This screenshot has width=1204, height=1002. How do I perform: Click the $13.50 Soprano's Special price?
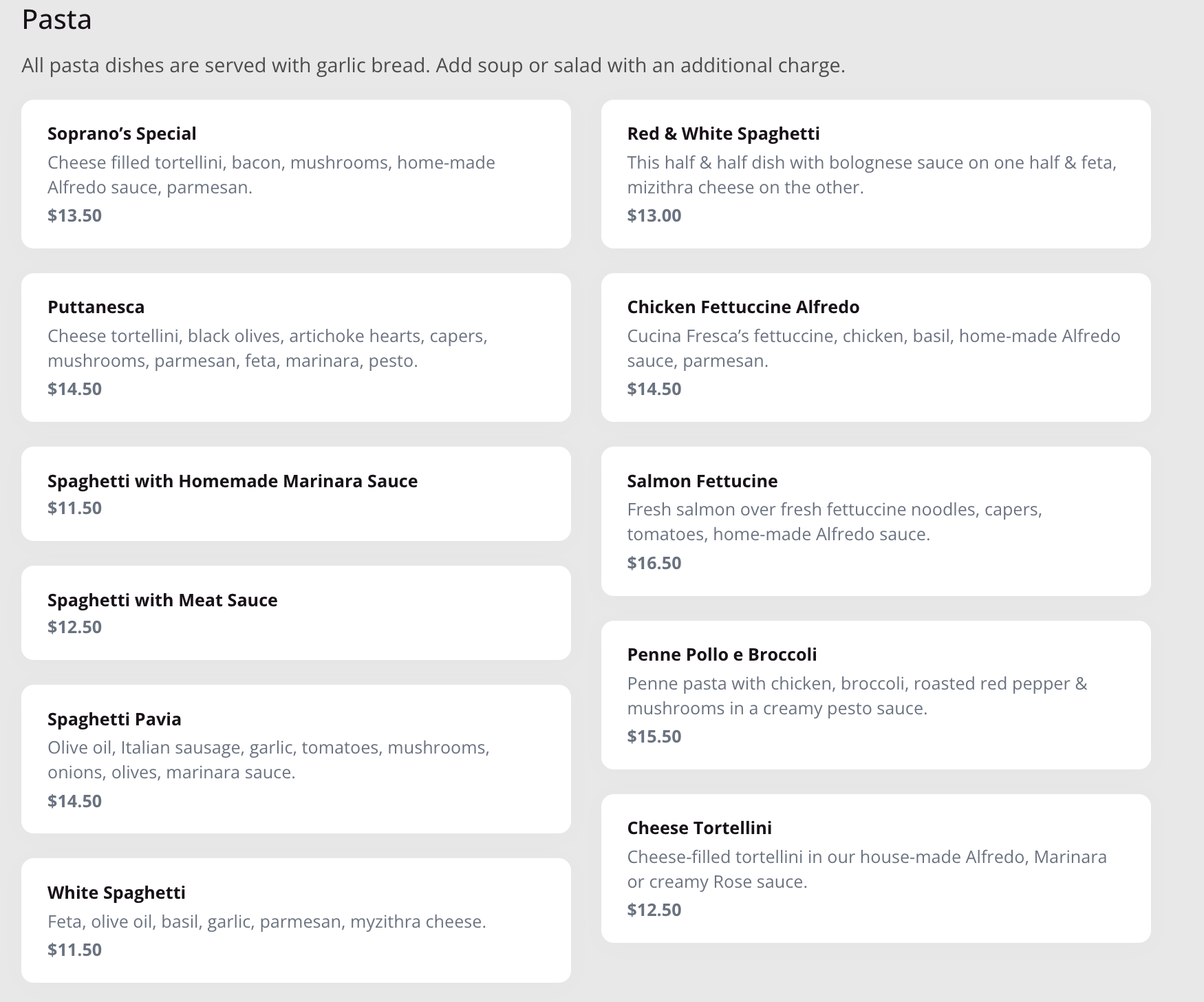(74, 215)
